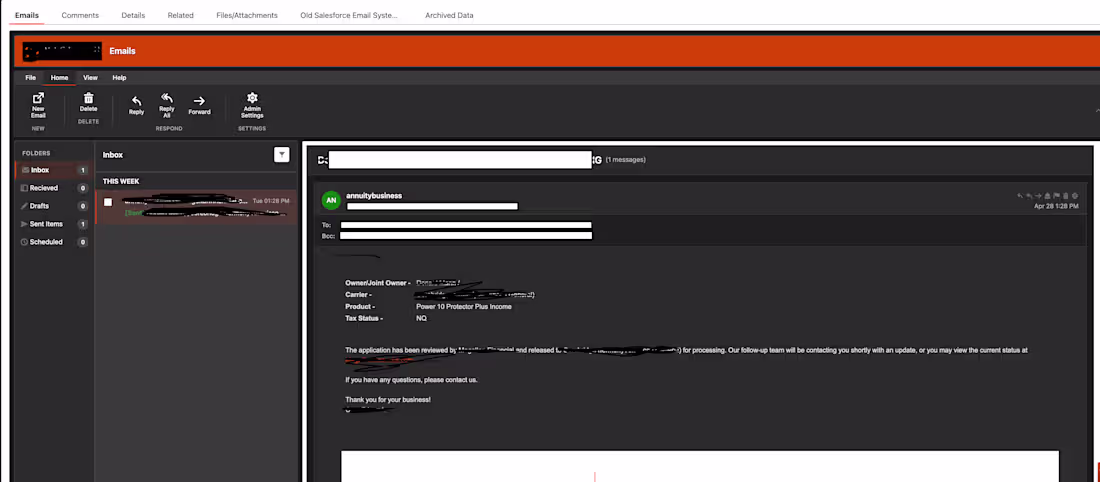Open the Old Salesforce Email System tab
1100x482 pixels.
349,15
